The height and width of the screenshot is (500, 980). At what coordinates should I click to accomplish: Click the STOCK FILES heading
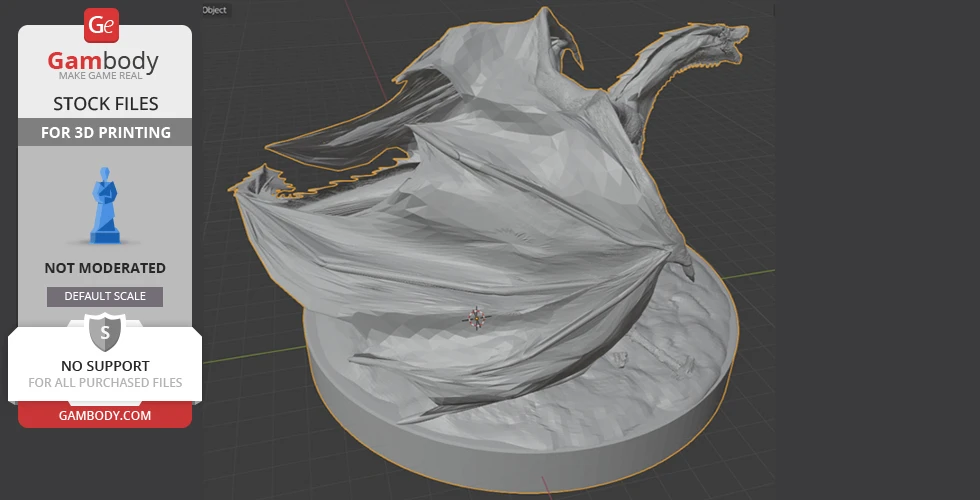coord(105,104)
